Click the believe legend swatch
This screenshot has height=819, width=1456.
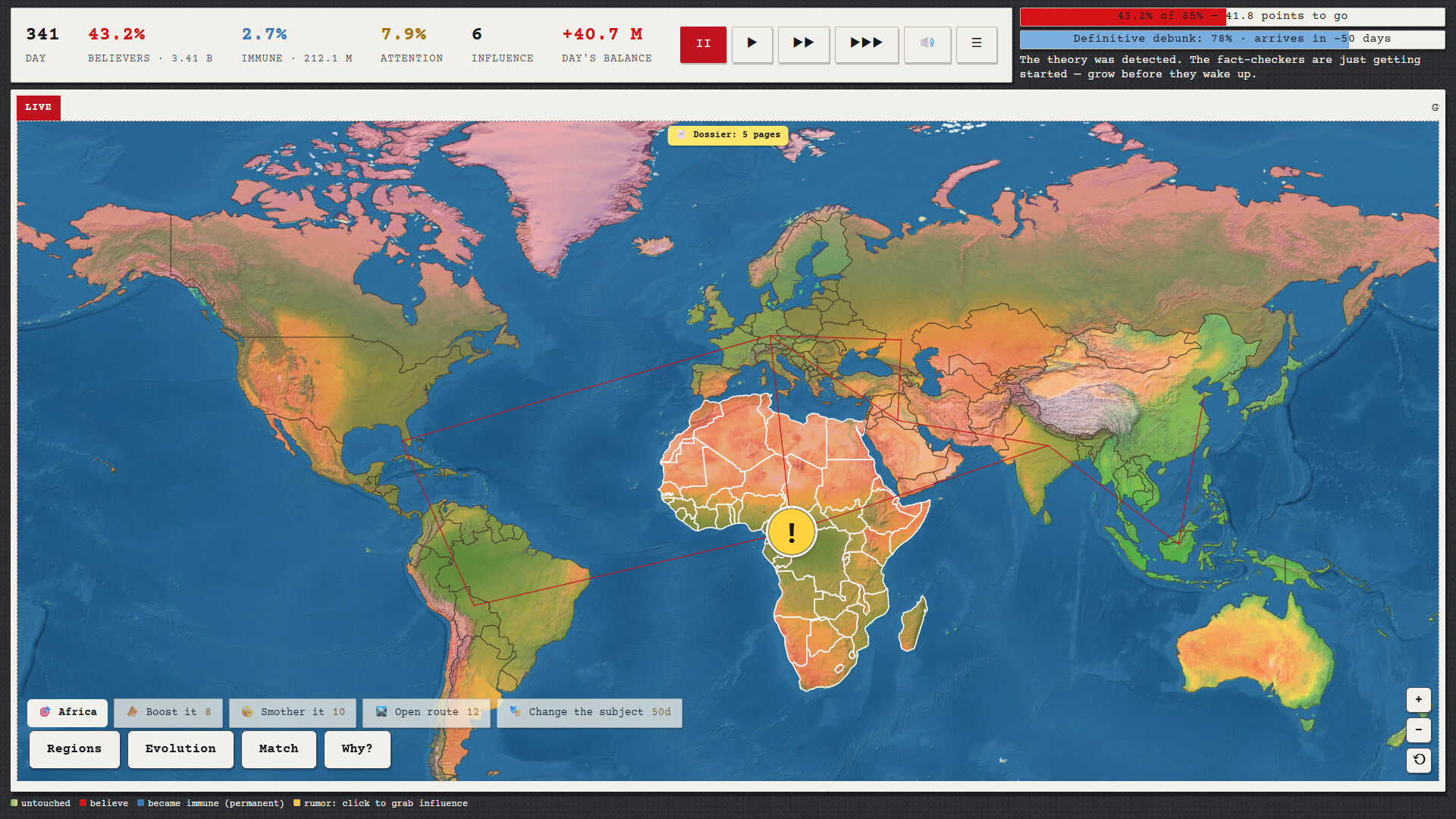point(83,803)
